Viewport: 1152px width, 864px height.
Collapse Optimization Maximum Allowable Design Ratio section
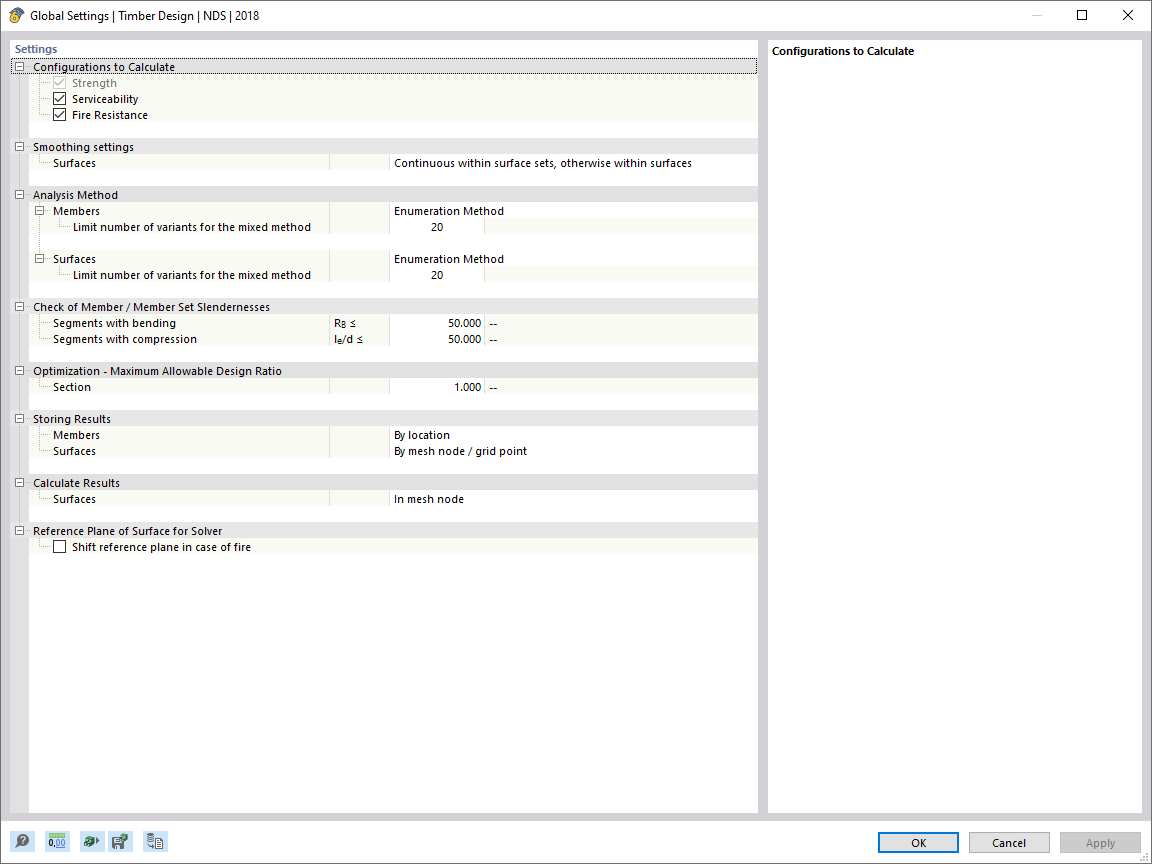point(20,371)
